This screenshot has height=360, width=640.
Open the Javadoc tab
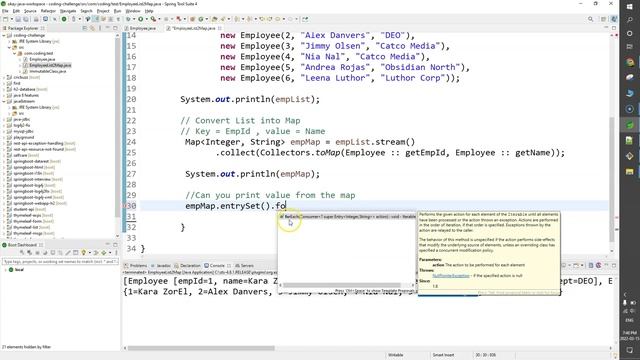[x=161, y=266]
